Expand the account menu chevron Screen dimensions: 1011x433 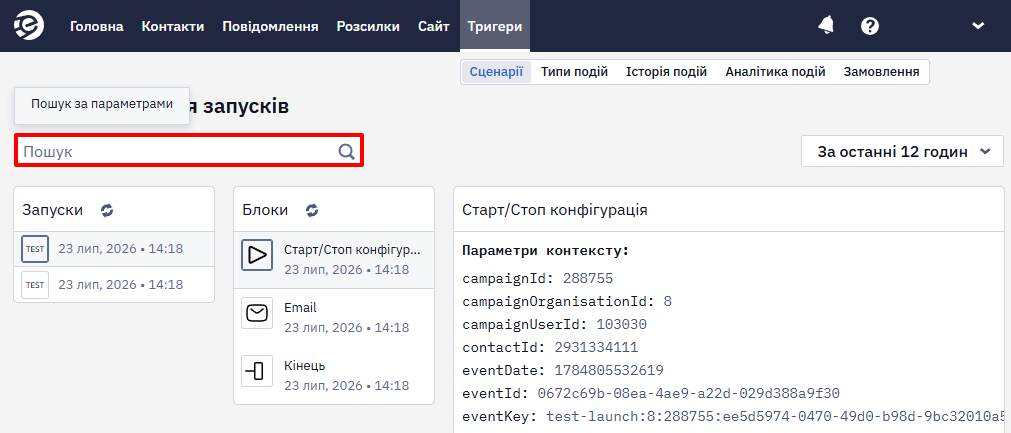(x=978, y=26)
